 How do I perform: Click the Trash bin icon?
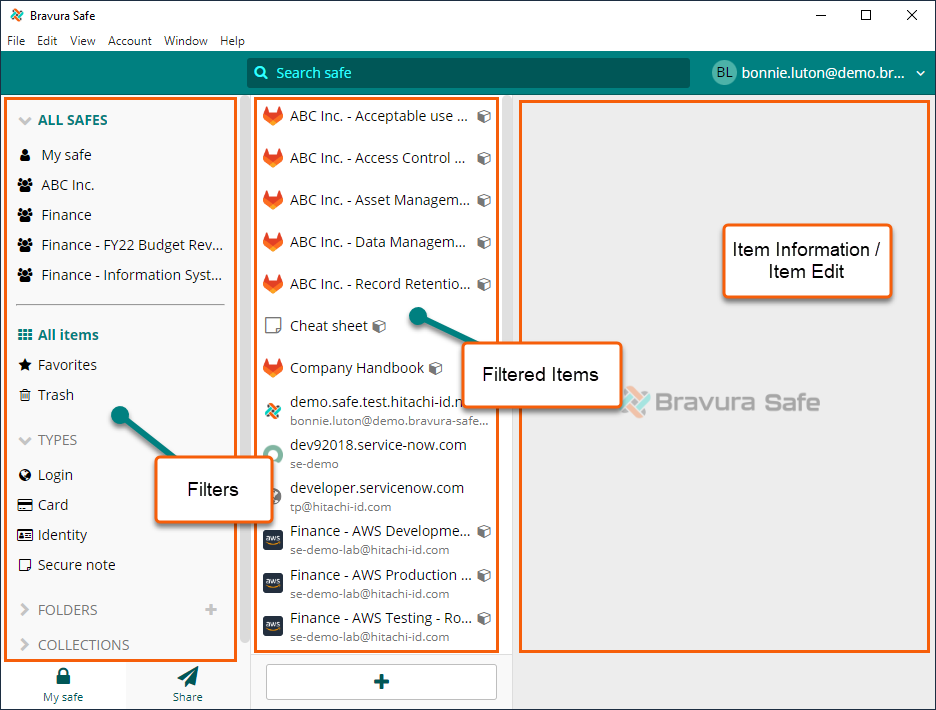click(24, 395)
